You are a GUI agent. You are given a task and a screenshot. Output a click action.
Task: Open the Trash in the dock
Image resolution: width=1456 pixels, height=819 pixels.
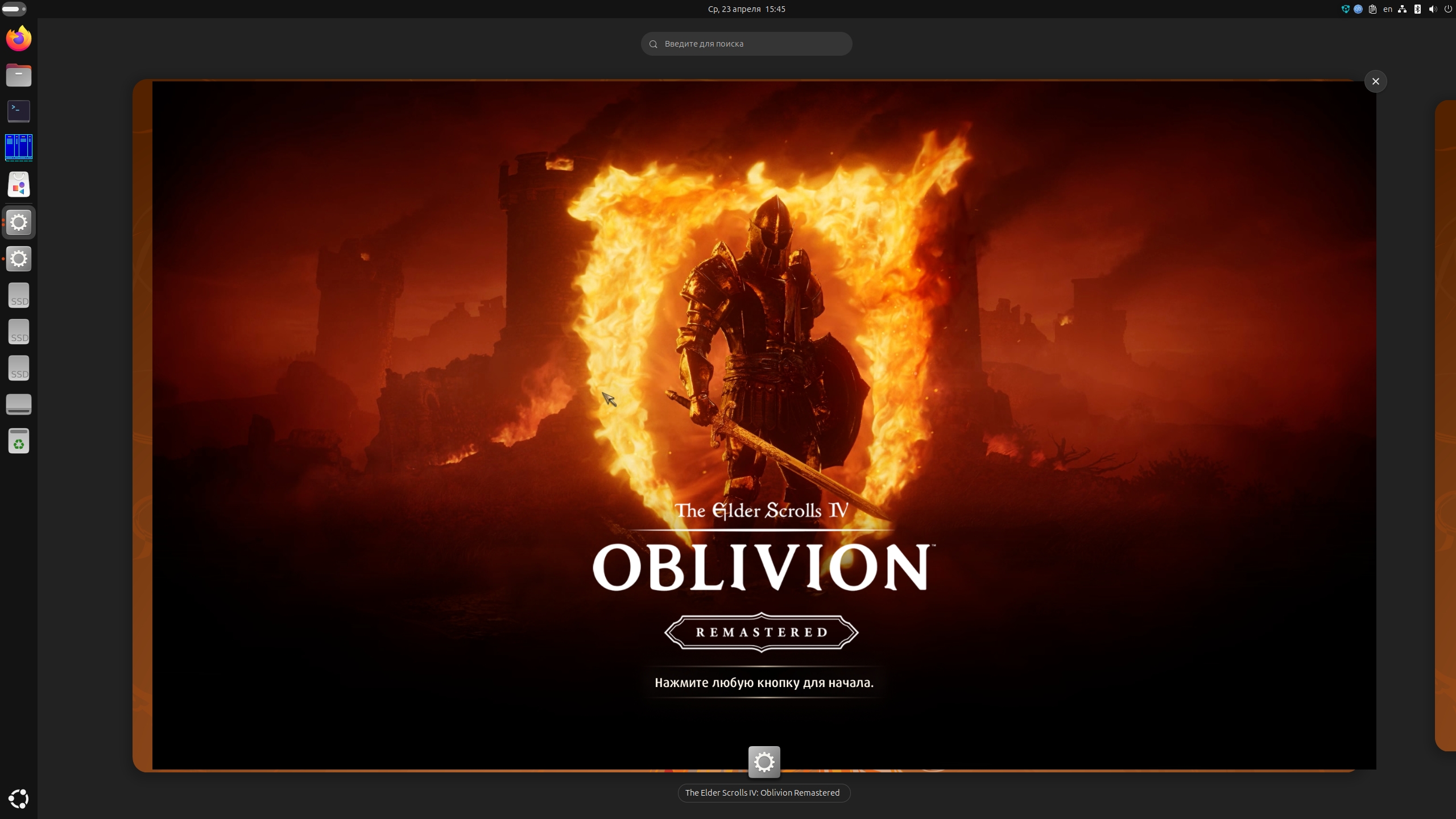[19, 441]
